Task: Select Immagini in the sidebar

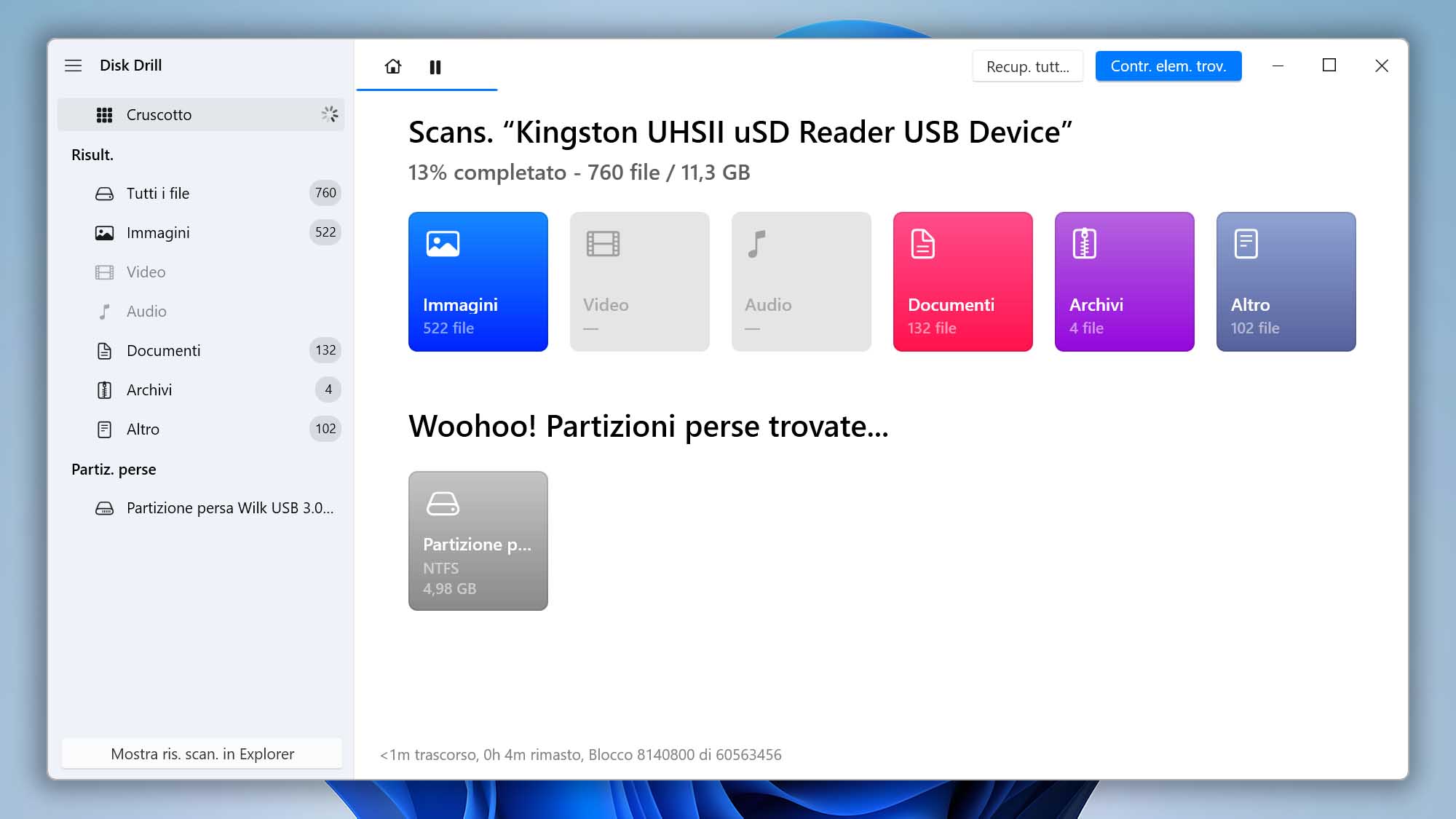Action: click(201, 233)
